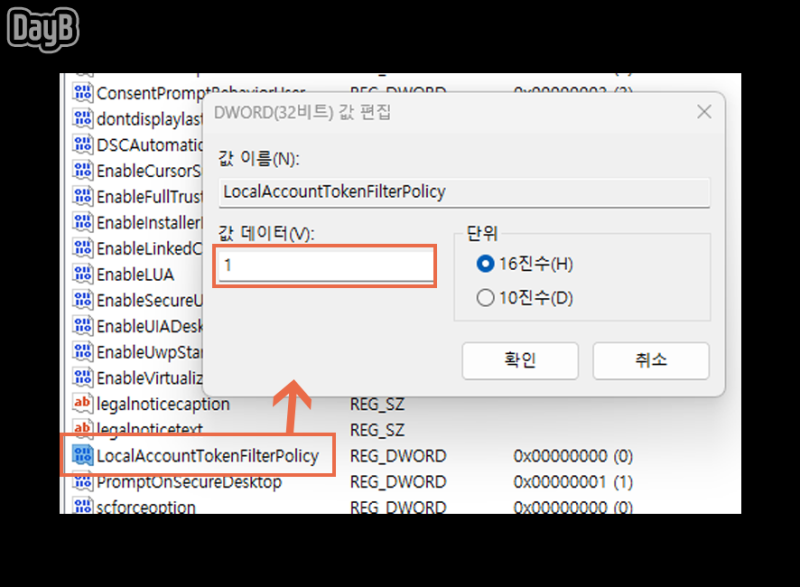Screen dimensions: 800x587
Task: Click REG_DWORD type of scforceoption row
Action: pos(398,507)
